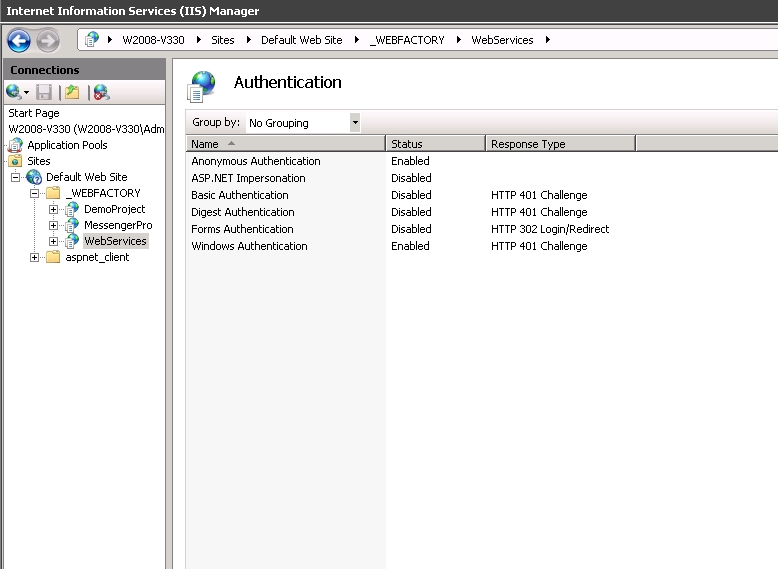This screenshot has width=778, height=569.
Task: Click the Create New Connection globe icon
Action: coord(14,92)
